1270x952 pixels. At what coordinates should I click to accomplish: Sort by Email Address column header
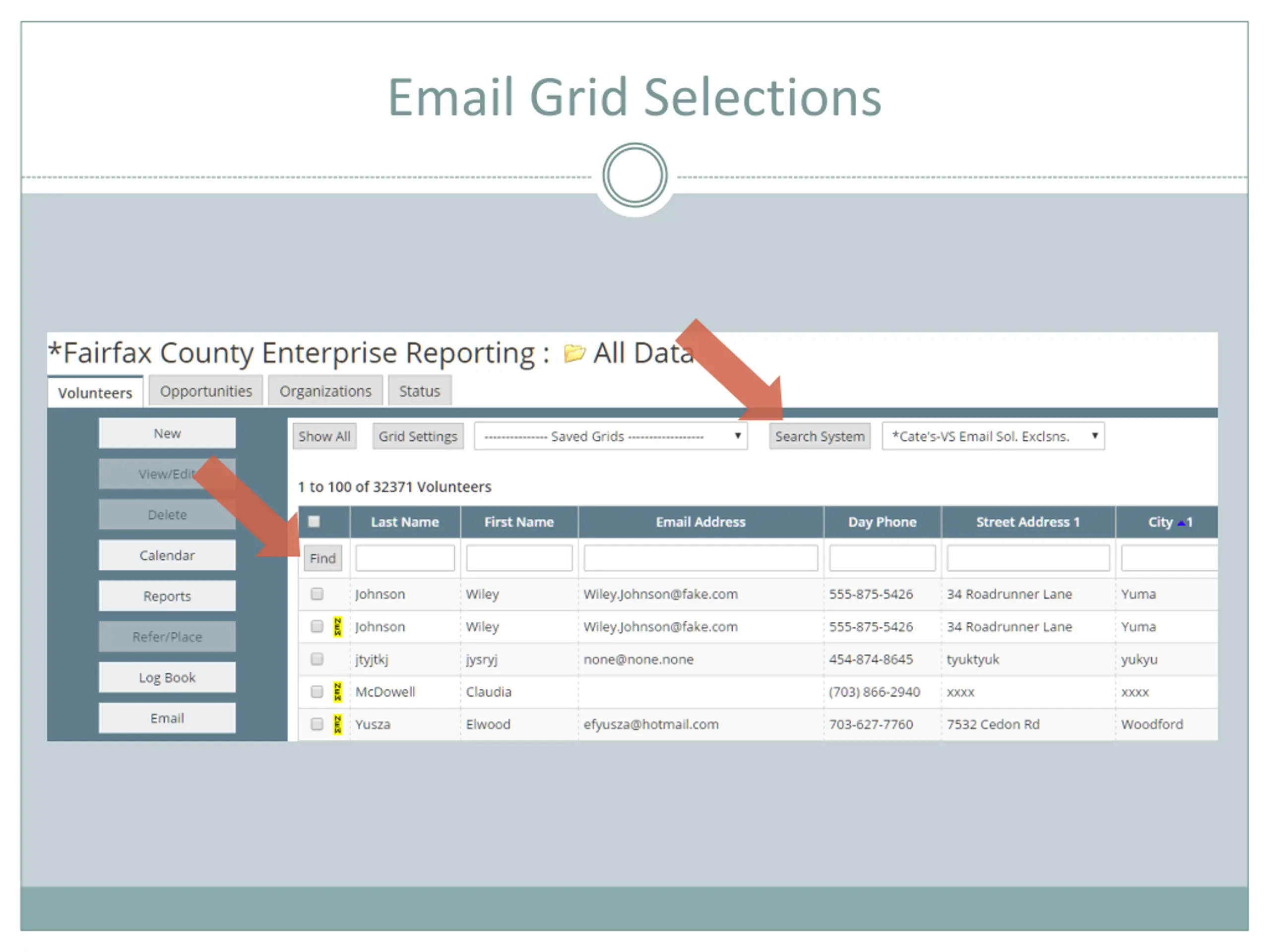[700, 522]
